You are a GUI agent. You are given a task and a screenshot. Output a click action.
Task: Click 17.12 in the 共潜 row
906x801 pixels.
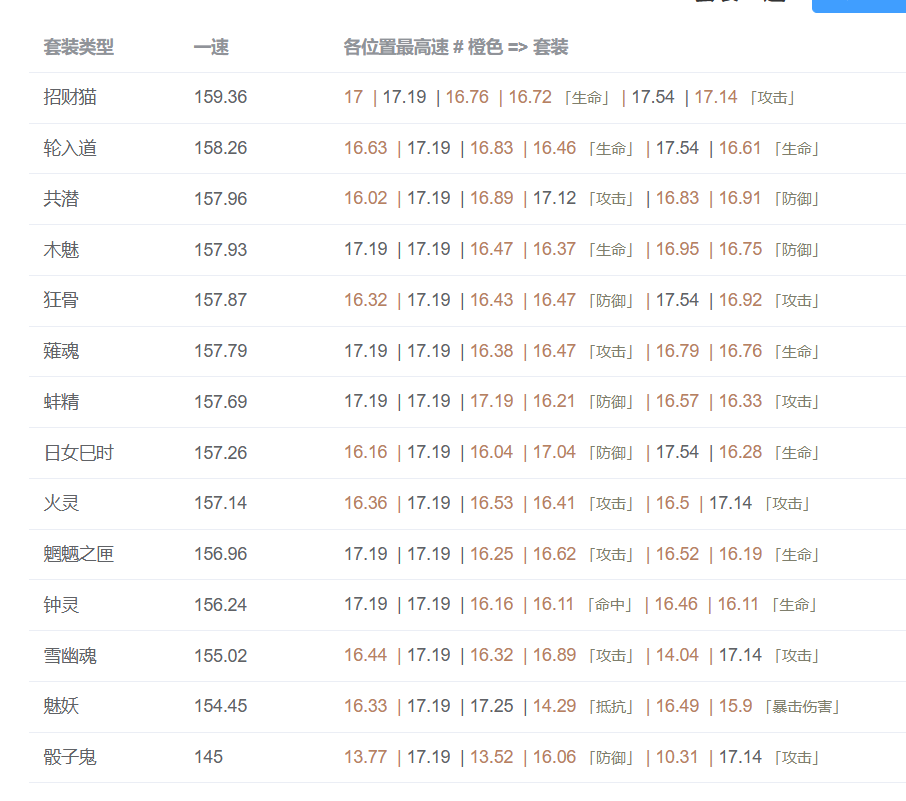coord(554,198)
